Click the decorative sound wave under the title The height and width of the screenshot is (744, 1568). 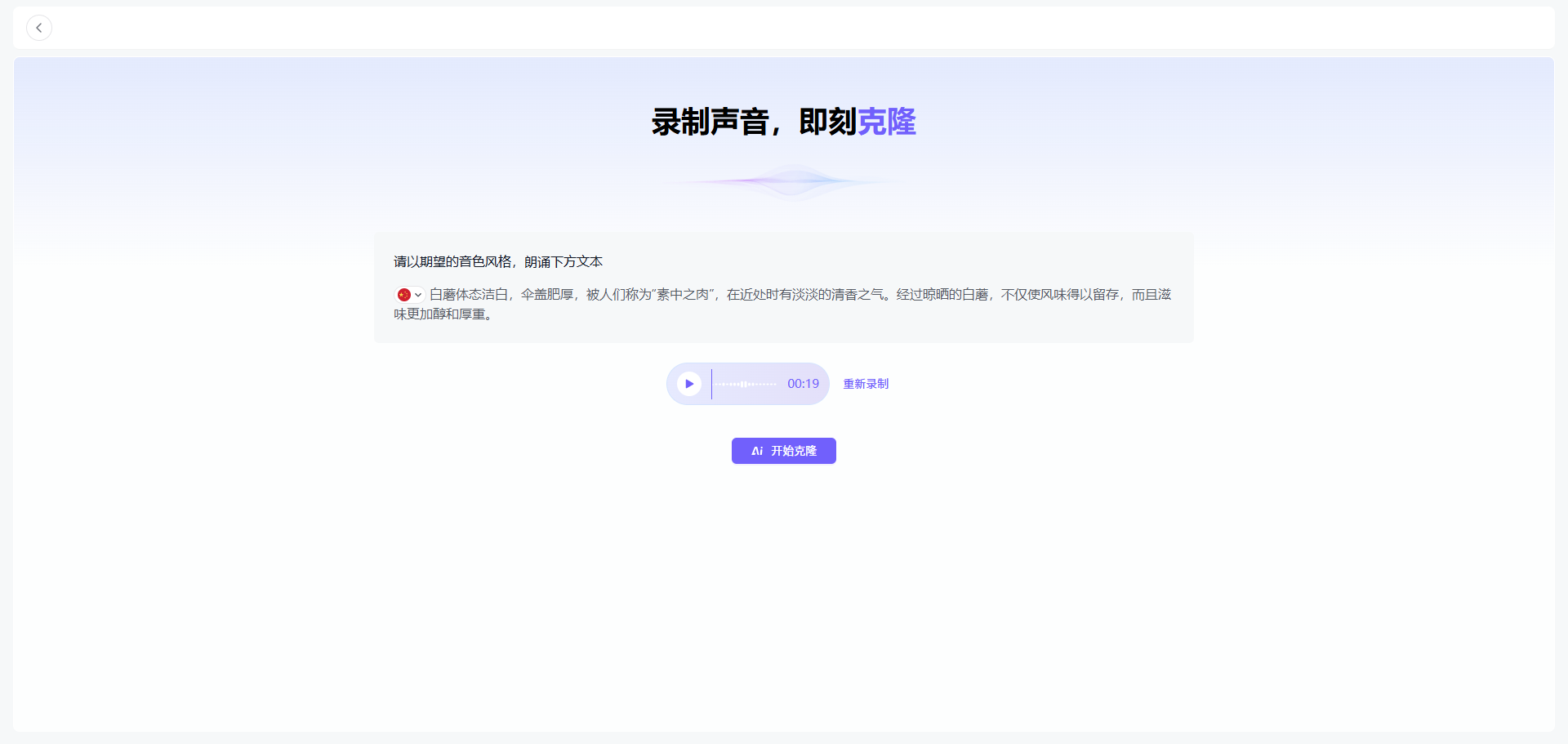point(784,181)
